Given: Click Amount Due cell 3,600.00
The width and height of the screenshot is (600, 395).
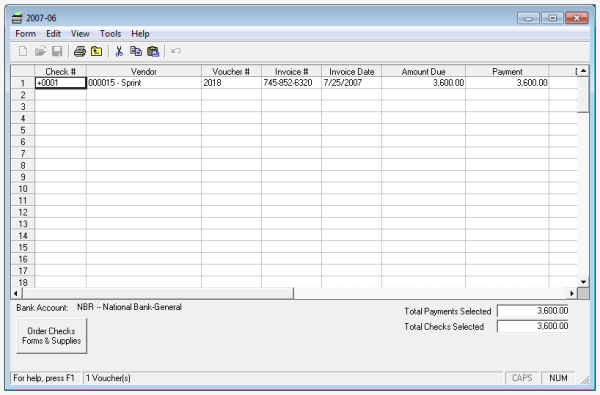Looking at the screenshot, I should click(x=423, y=83).
